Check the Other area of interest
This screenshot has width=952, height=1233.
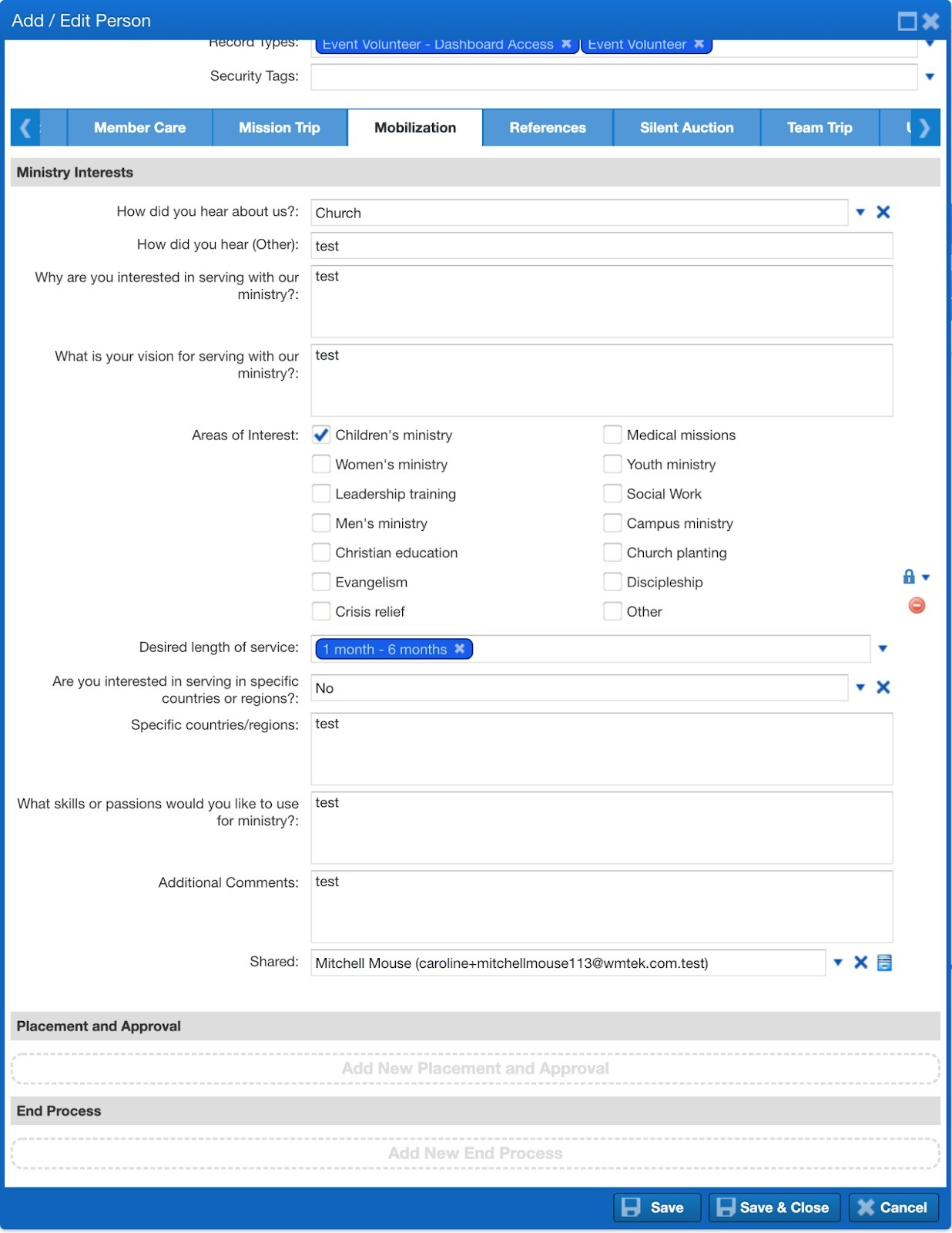click(x=612, y=611)
